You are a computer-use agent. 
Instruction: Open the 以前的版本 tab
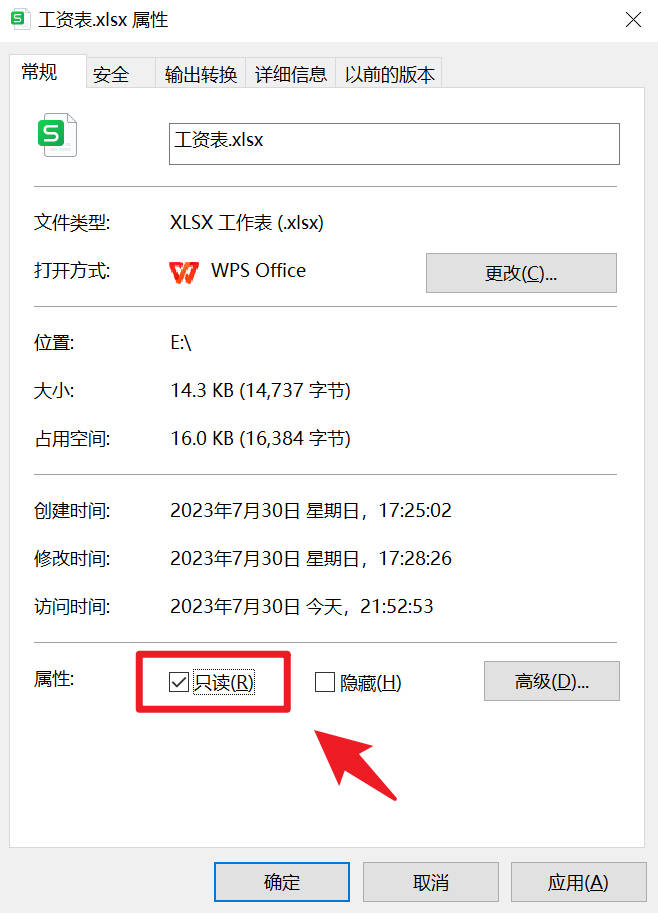pyautogui.click(x=389, y=75)
